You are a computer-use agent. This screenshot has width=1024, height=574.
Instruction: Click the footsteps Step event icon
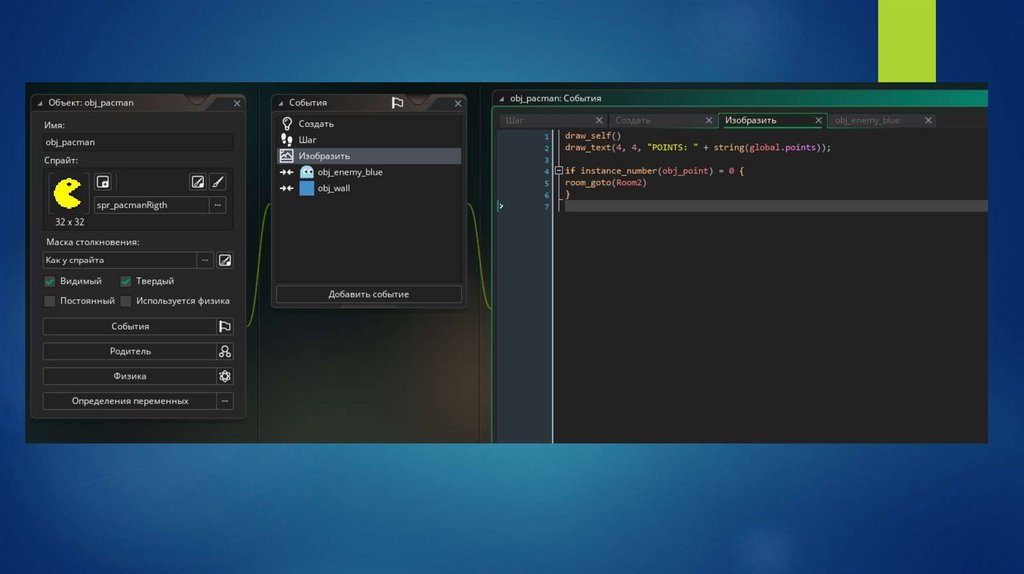[x=287, y=140]
